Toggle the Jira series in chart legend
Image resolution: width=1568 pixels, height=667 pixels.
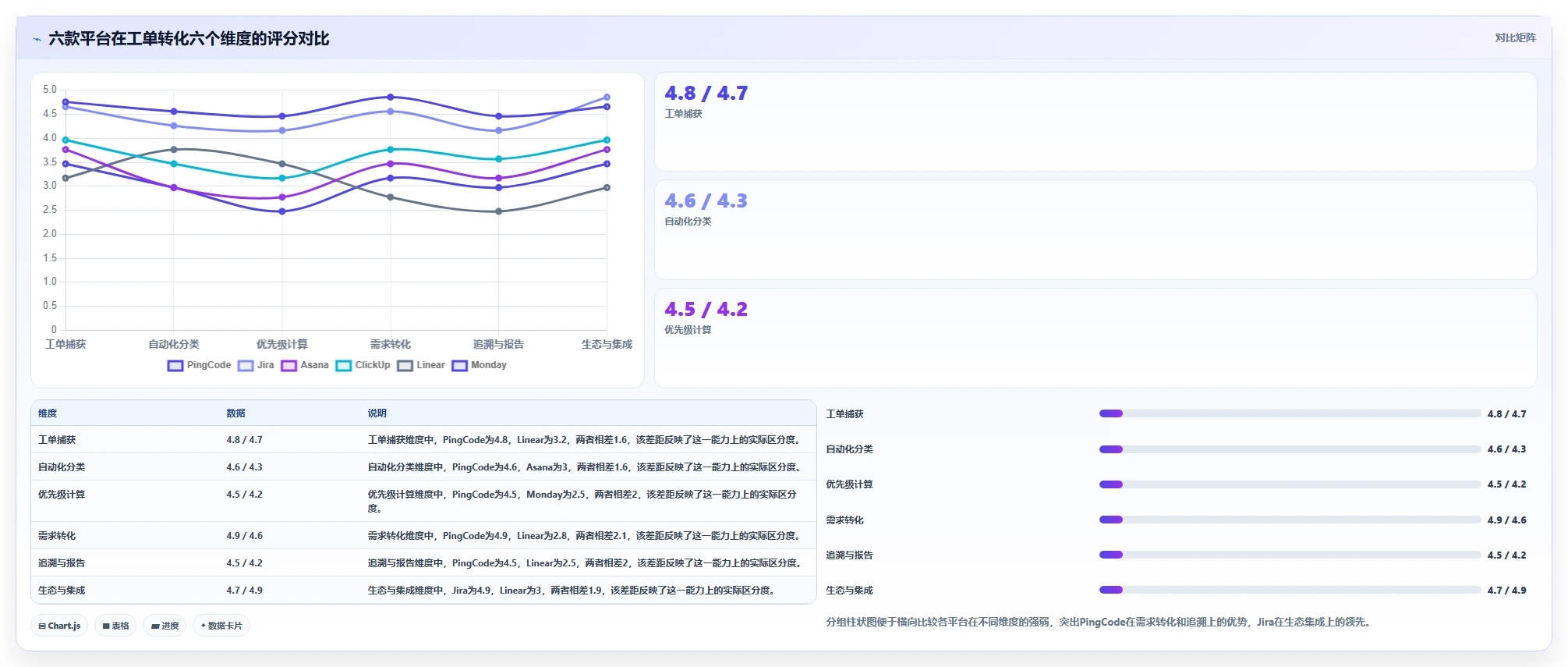tap(256, 365)
